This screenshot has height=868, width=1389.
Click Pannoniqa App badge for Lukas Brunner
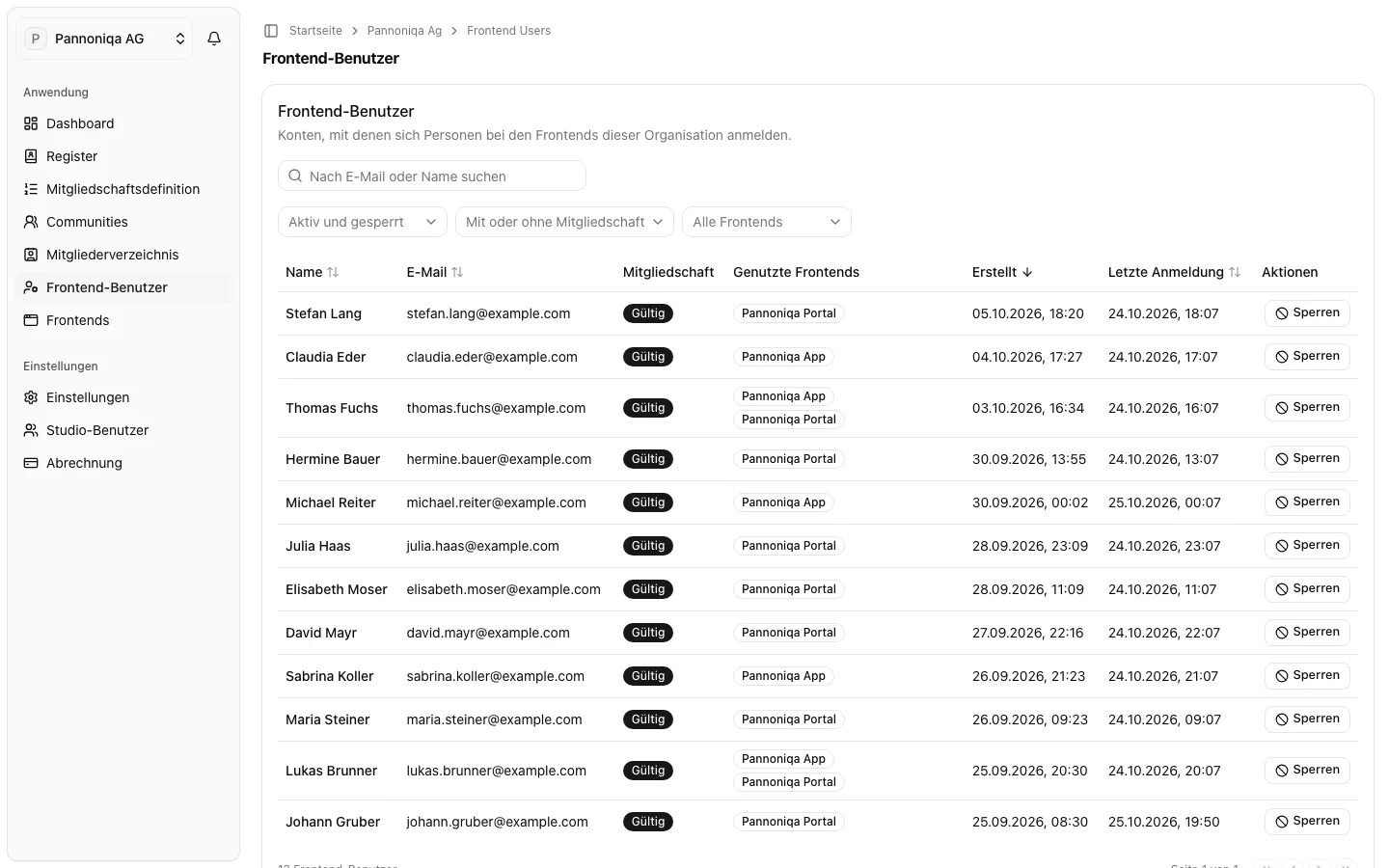[x=783, y=759]
